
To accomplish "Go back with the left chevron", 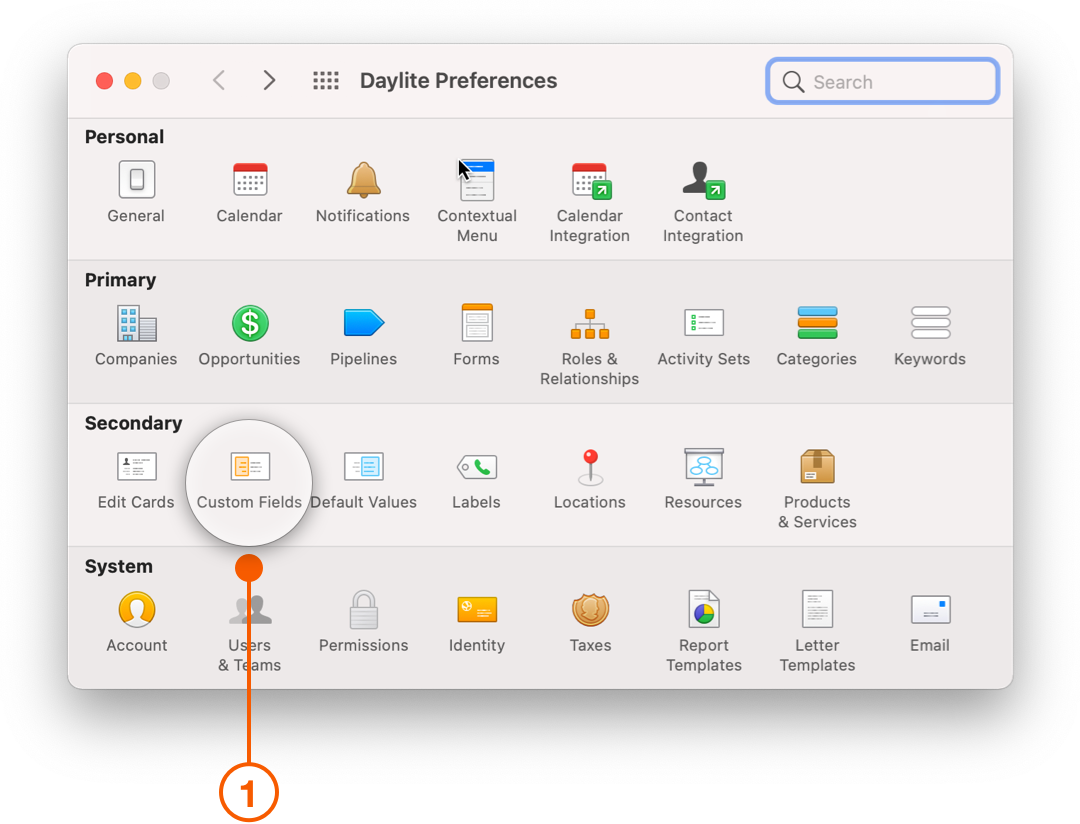I will (219, 81).
